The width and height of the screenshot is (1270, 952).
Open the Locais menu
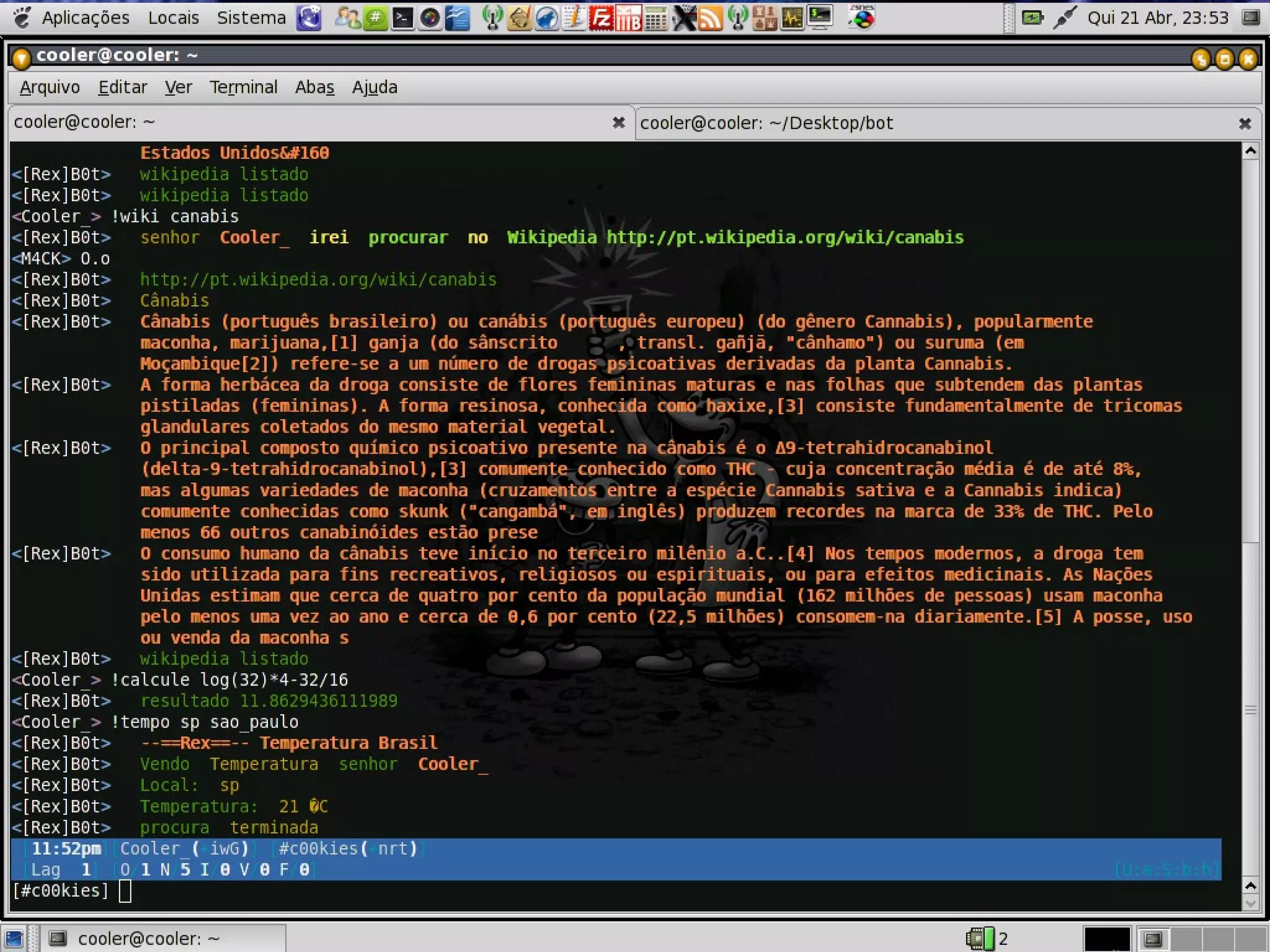[174, 17]
